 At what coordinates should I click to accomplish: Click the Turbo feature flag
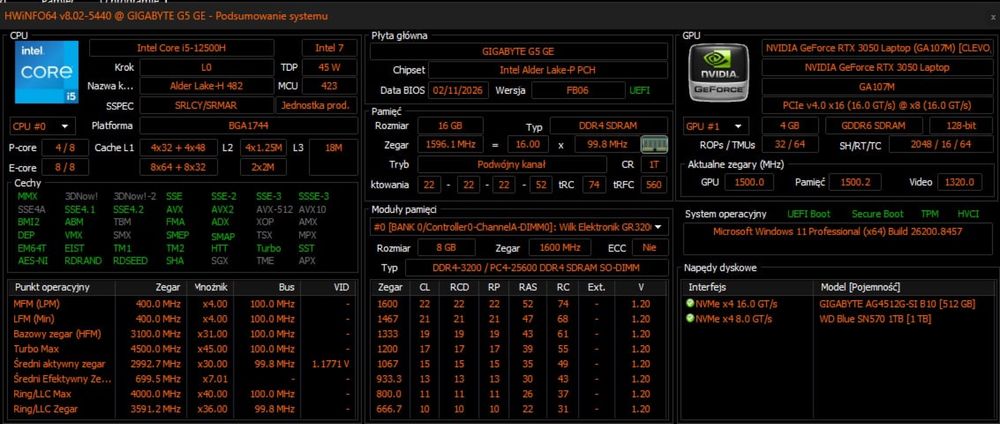pyautogui.click(x=268, y=248)
